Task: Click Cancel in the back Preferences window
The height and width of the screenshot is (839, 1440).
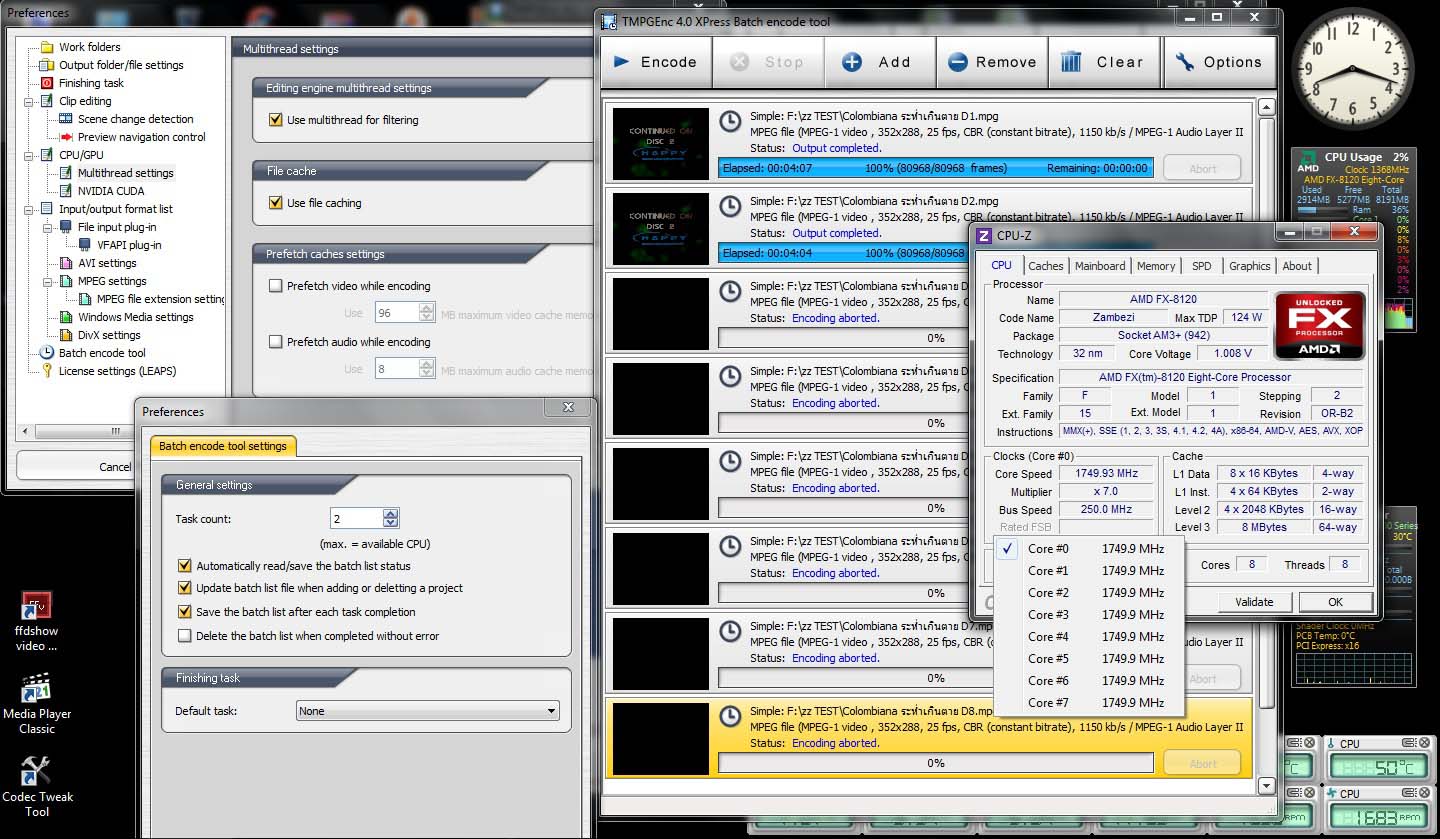Action: click(115, 466)
